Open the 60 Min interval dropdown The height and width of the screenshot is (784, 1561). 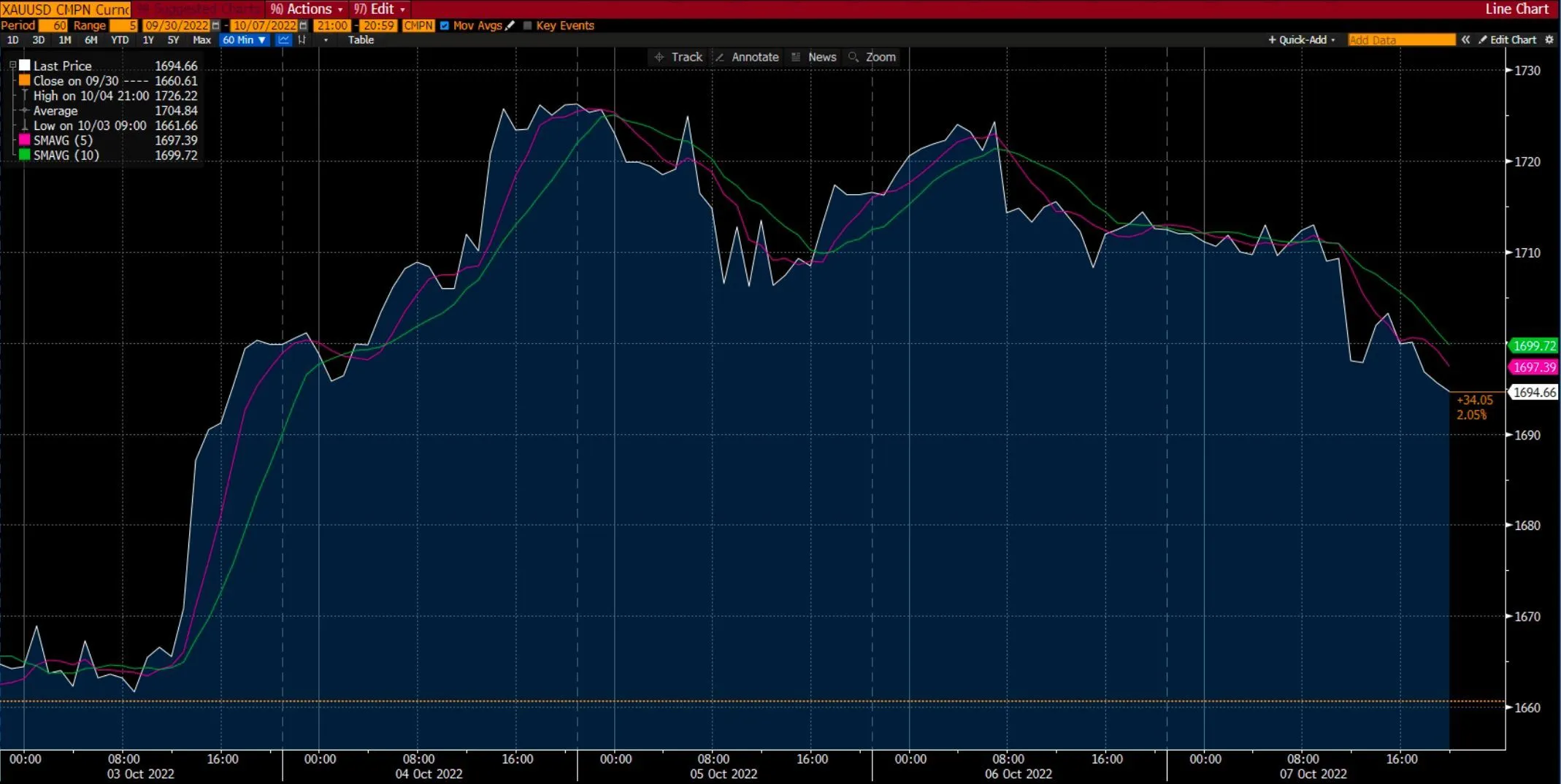tap(244, 40)
